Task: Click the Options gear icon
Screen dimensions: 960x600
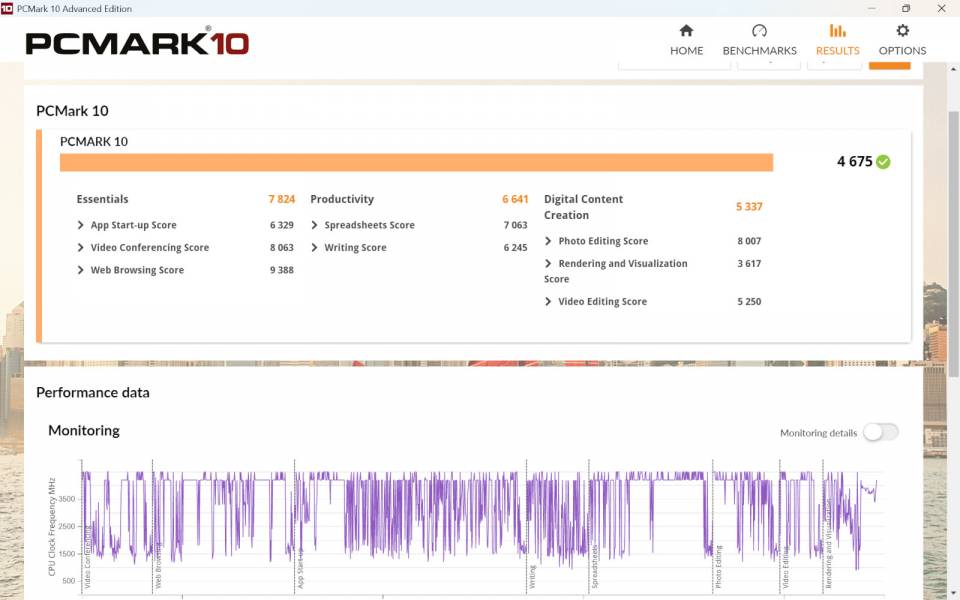Action: point(902,31)
